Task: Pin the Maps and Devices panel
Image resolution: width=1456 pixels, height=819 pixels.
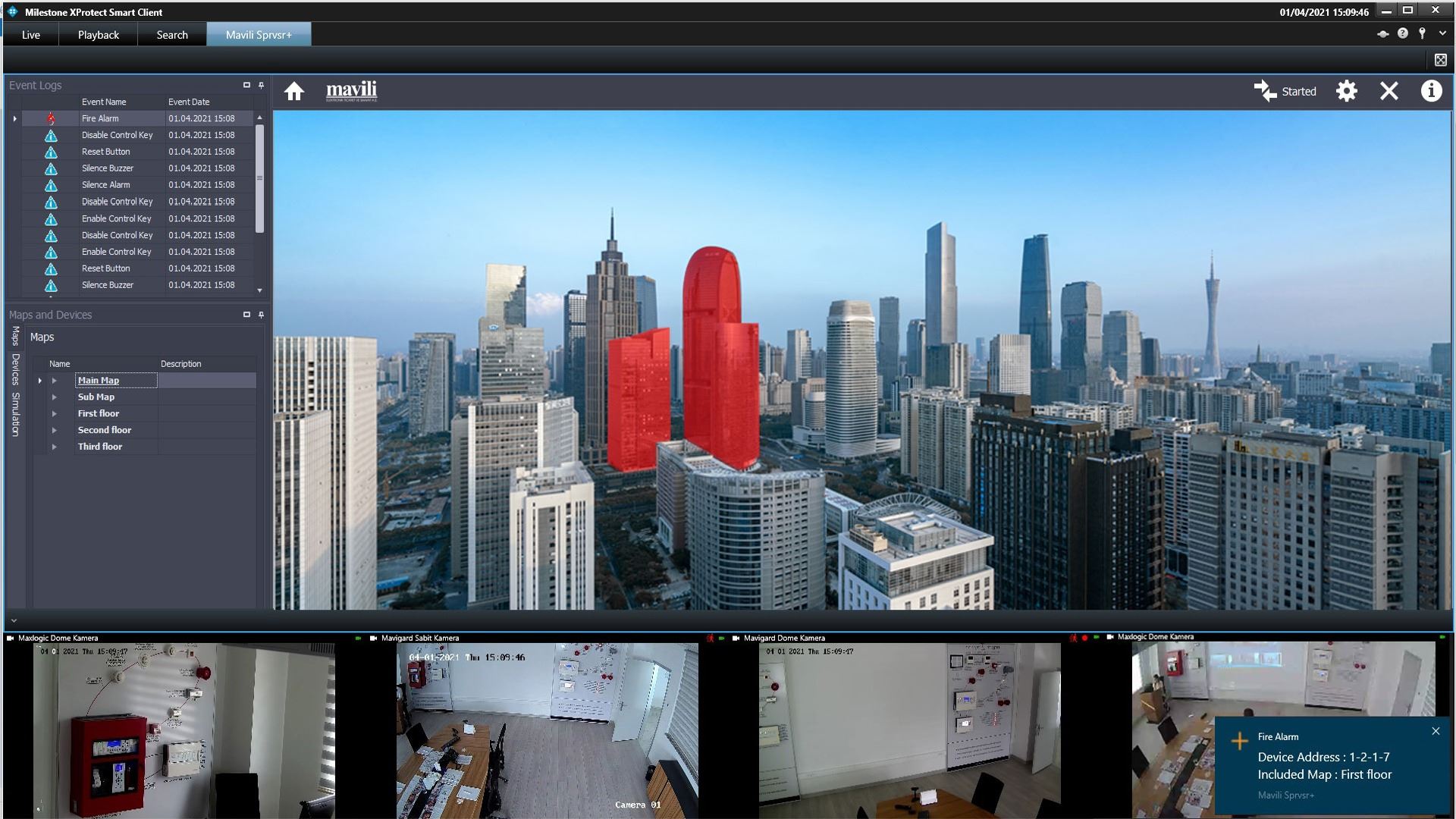Action: point(261,315)
